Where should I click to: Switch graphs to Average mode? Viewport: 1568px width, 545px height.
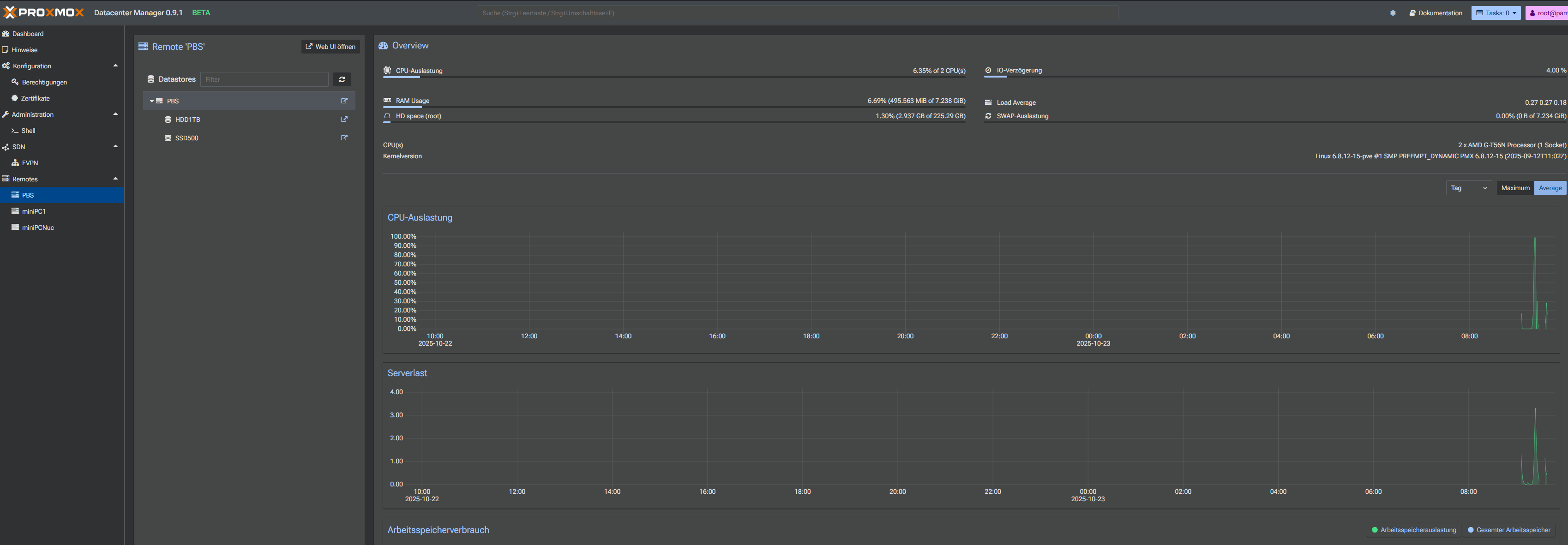1550,188
